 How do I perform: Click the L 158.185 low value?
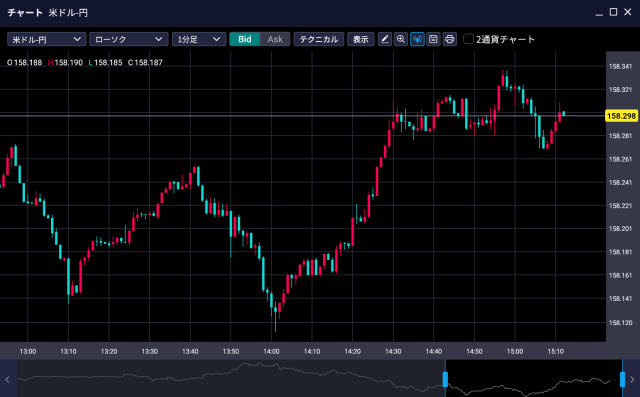tap(105, 62)
